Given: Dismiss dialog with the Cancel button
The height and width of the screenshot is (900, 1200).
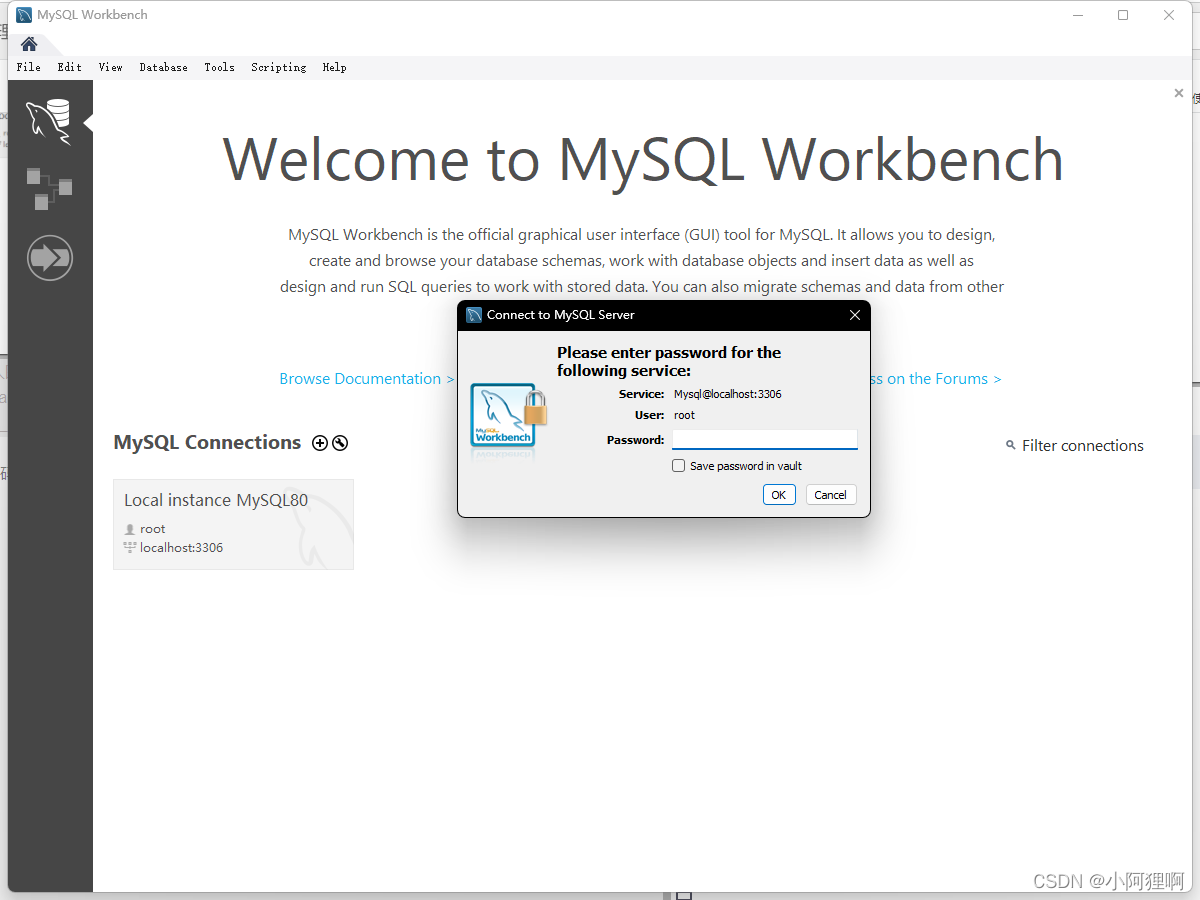Looking at the screenshot, I should click(831, 495).
